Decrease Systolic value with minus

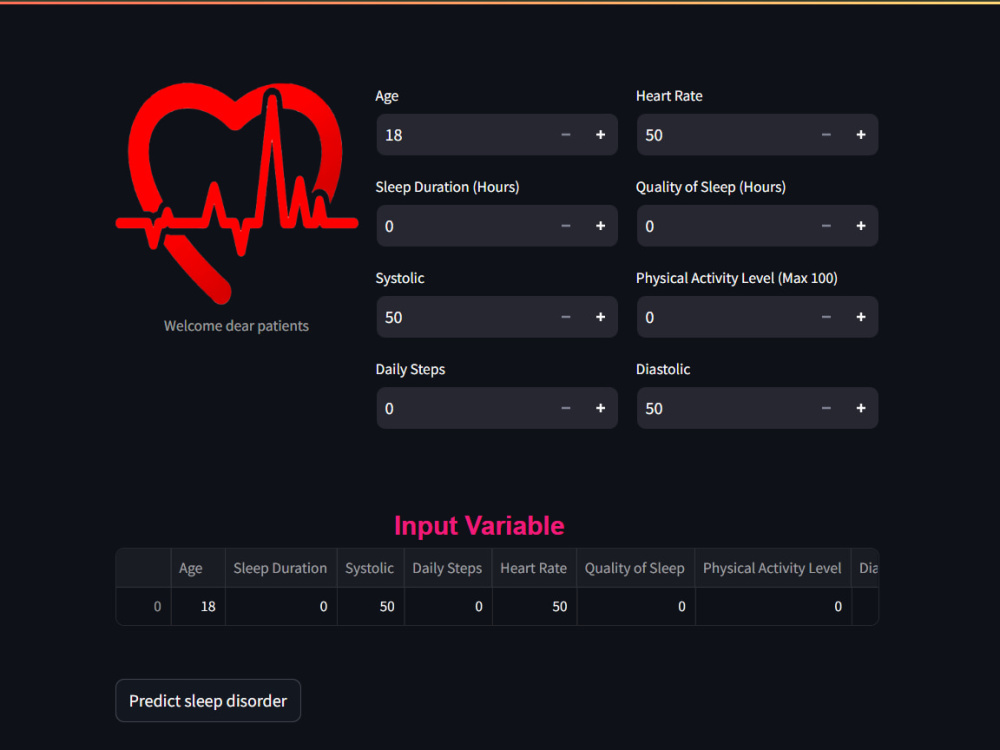tap(566, 317)
